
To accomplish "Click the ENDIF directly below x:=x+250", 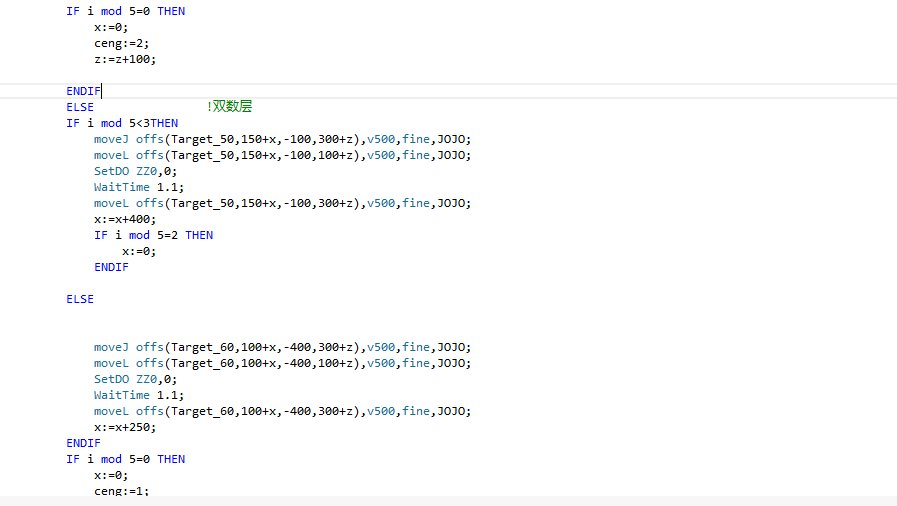I will (x=83, y=443).
